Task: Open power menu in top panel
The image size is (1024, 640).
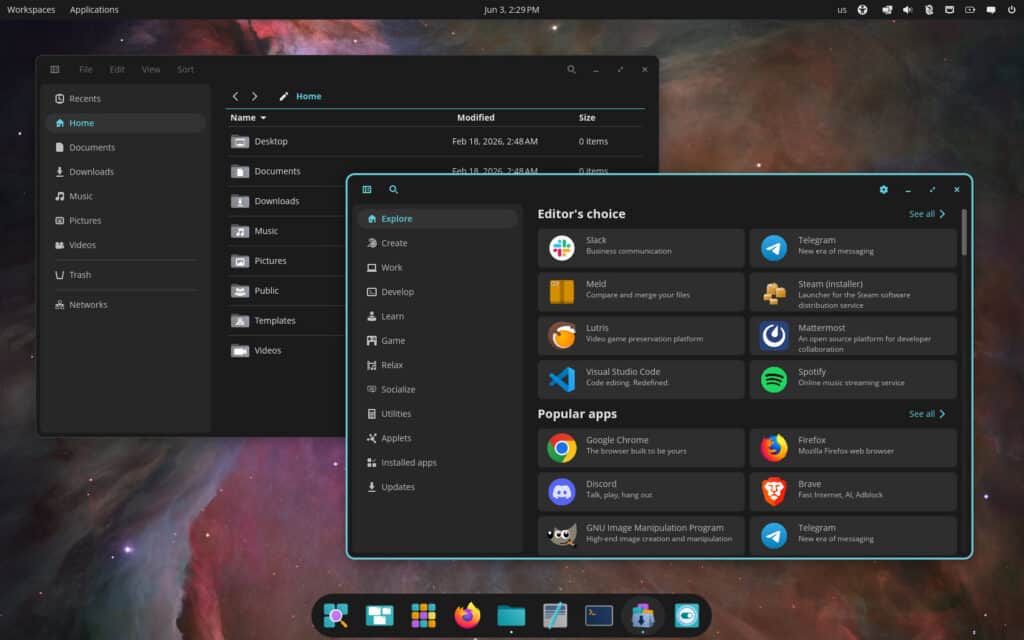Action: pos(1012,10)
